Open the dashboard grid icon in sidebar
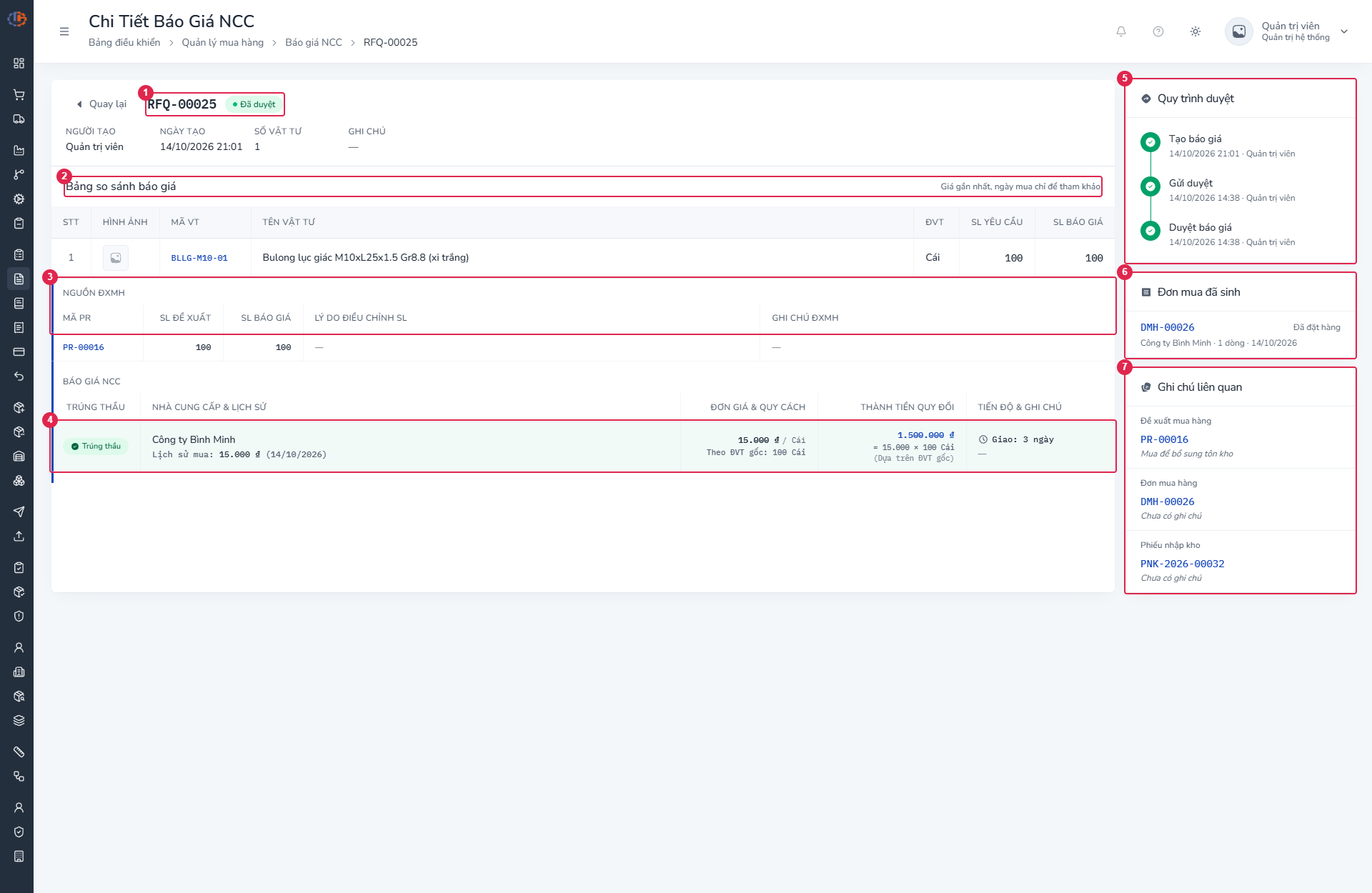The height and width of the screenshot is (893, 1372). [x=19, y=64]
